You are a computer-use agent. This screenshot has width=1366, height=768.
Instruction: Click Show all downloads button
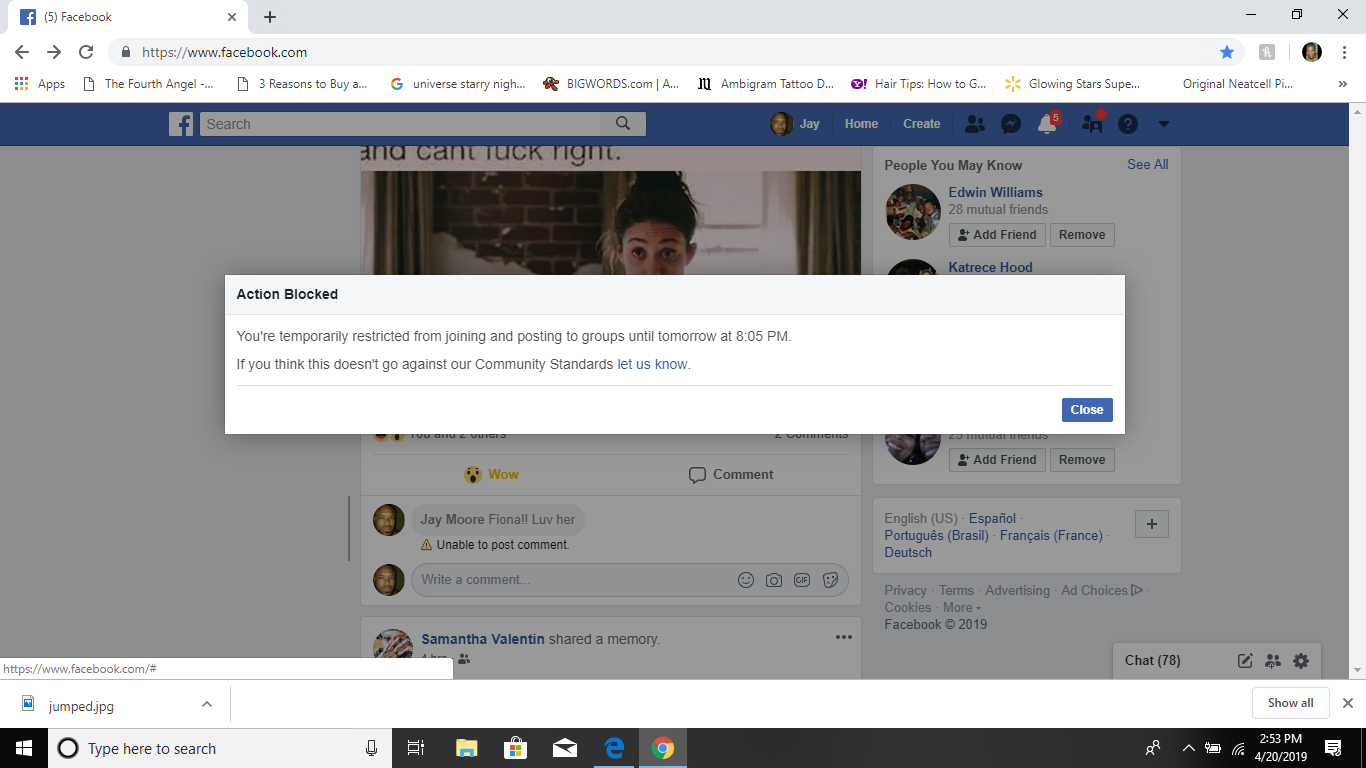tap(1290, 702)
